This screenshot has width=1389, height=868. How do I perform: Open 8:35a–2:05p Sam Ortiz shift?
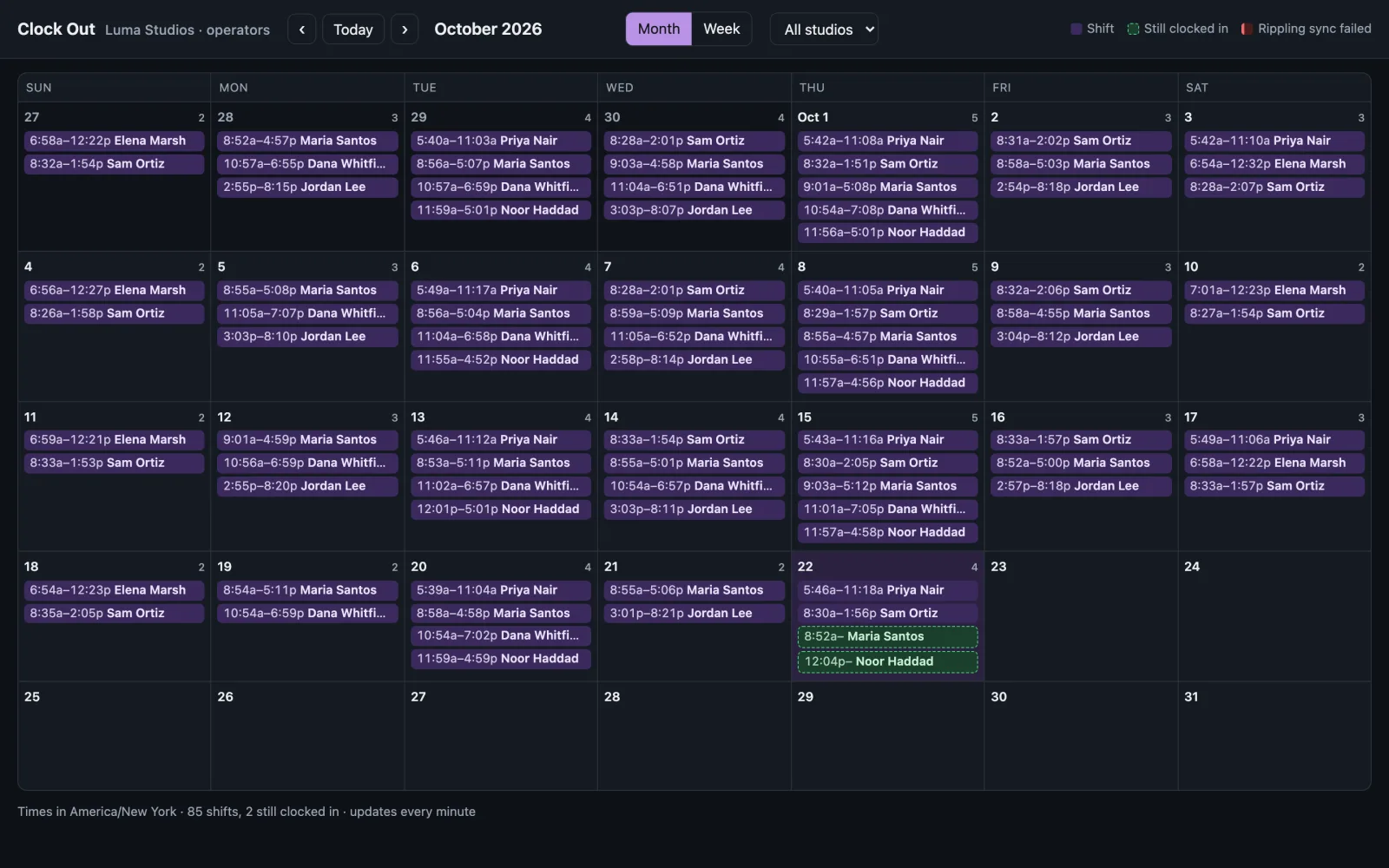[x=114, y=614]
